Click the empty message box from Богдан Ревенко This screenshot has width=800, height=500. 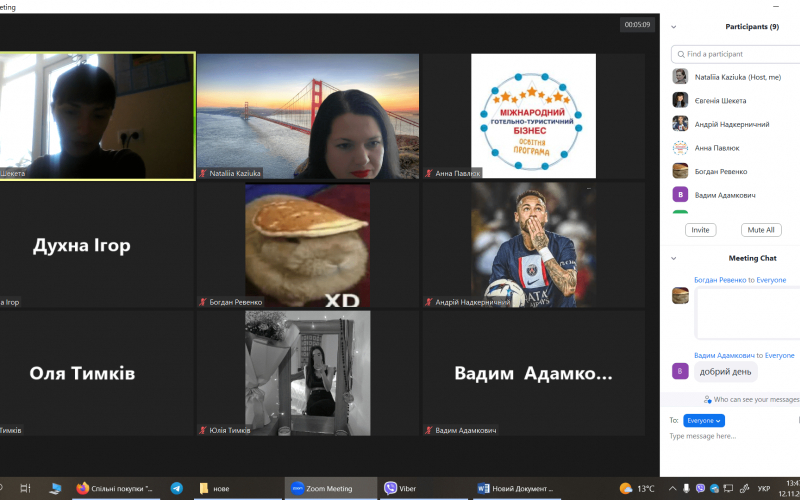[x=747, y=313]
